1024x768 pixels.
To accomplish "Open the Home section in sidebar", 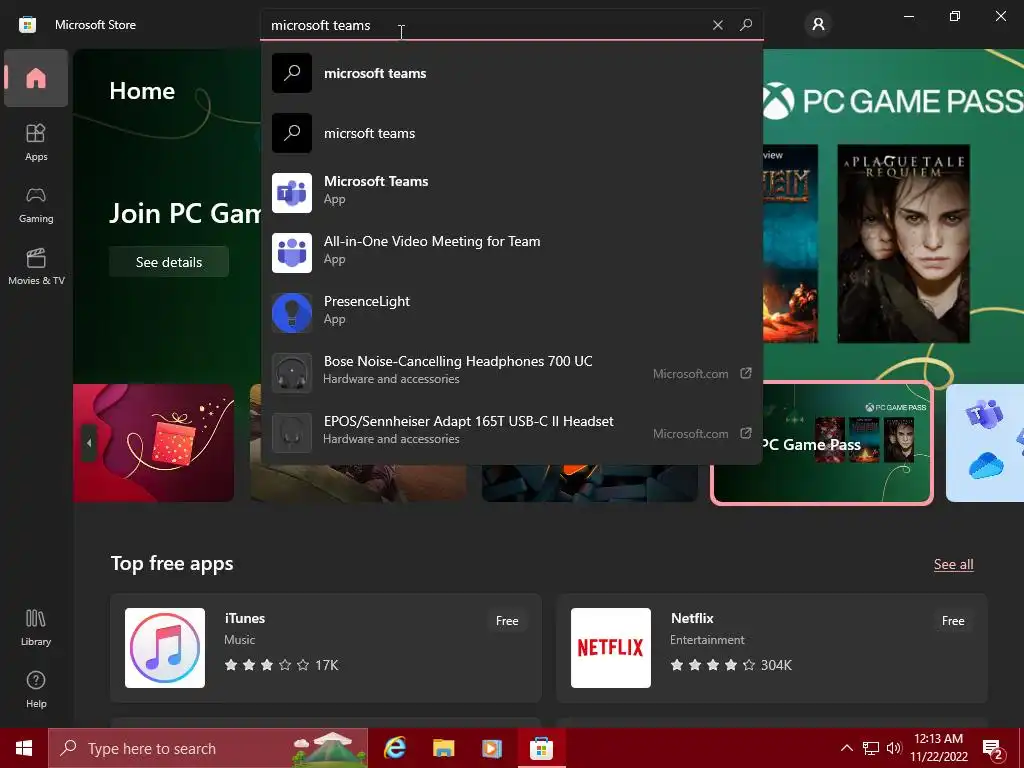I will pyautogui.click(x=36, y=78).
